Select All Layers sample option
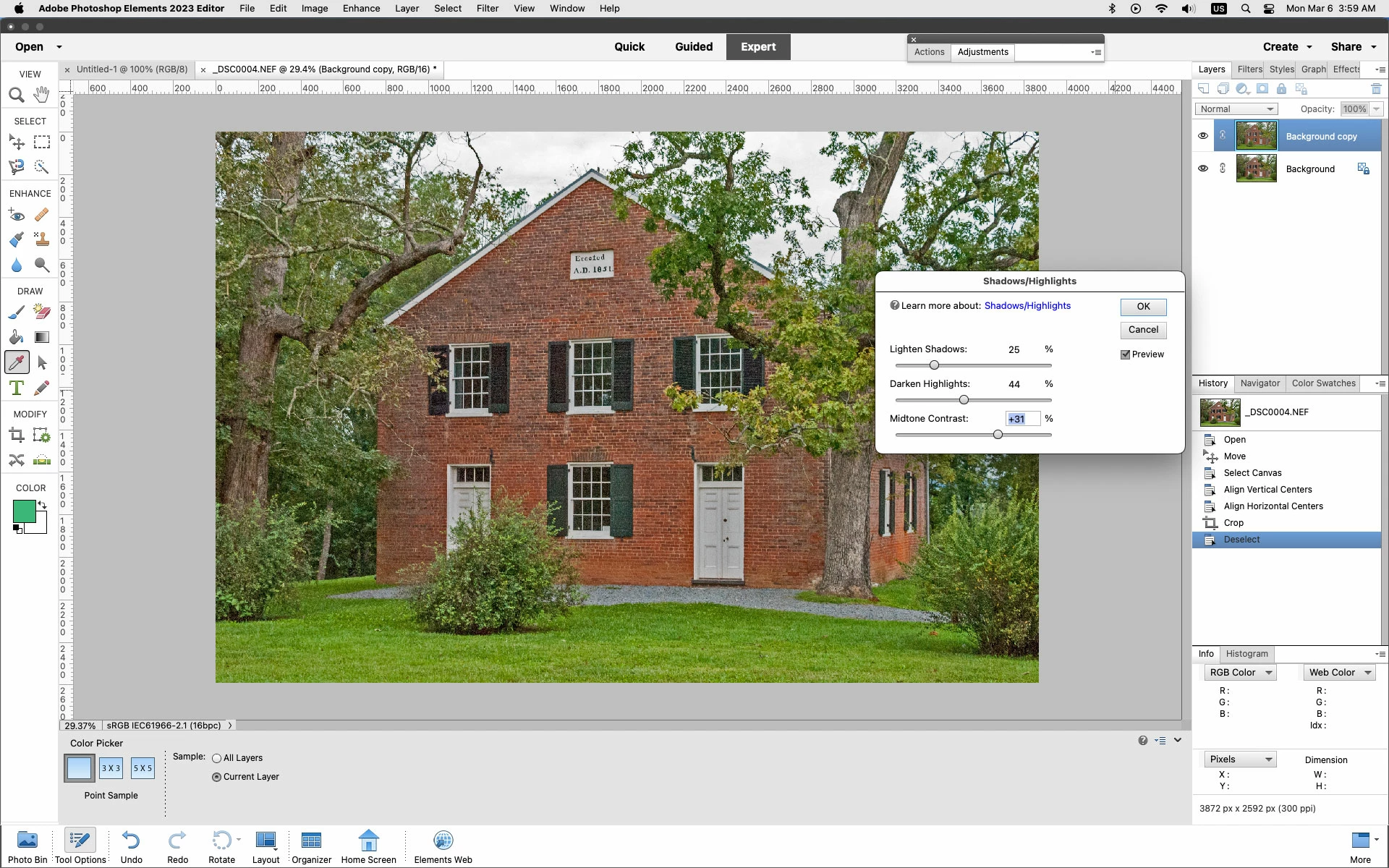The image size is (1389, 868). click(x=216, y=758)
